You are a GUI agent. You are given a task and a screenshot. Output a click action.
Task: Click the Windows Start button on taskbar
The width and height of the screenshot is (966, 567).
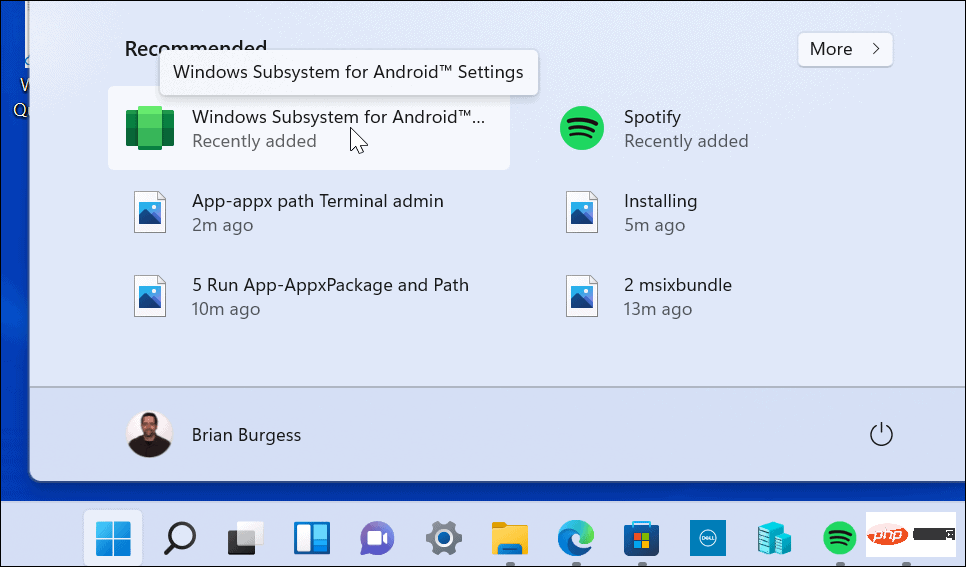point(113,538)
